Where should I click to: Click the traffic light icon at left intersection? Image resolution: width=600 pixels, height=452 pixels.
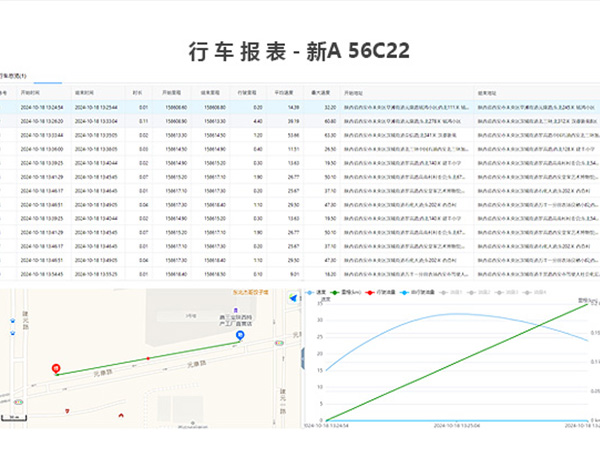coord(18,402)
